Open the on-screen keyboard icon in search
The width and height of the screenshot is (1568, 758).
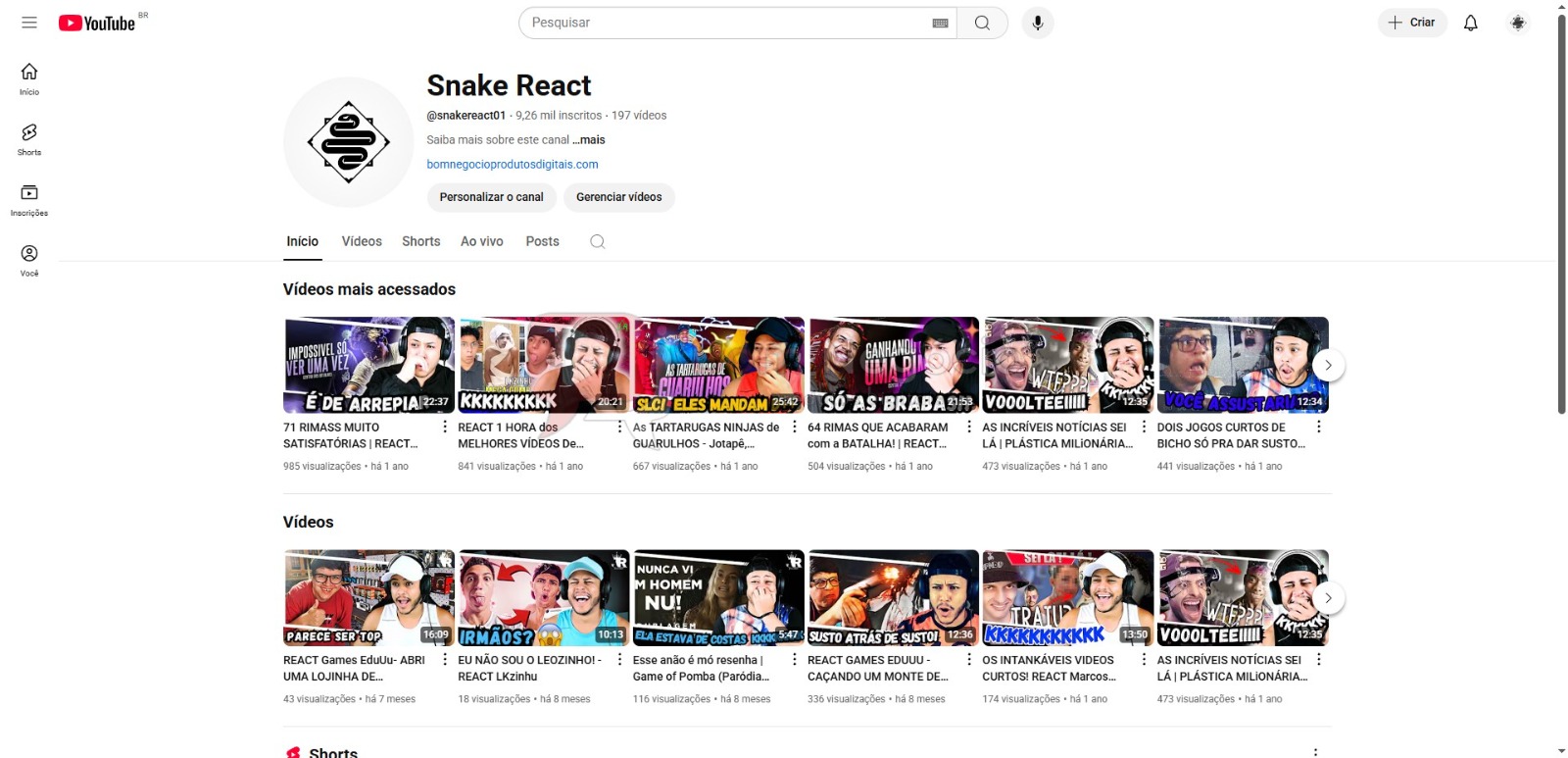pyautogui.click(x=941, y=23)
